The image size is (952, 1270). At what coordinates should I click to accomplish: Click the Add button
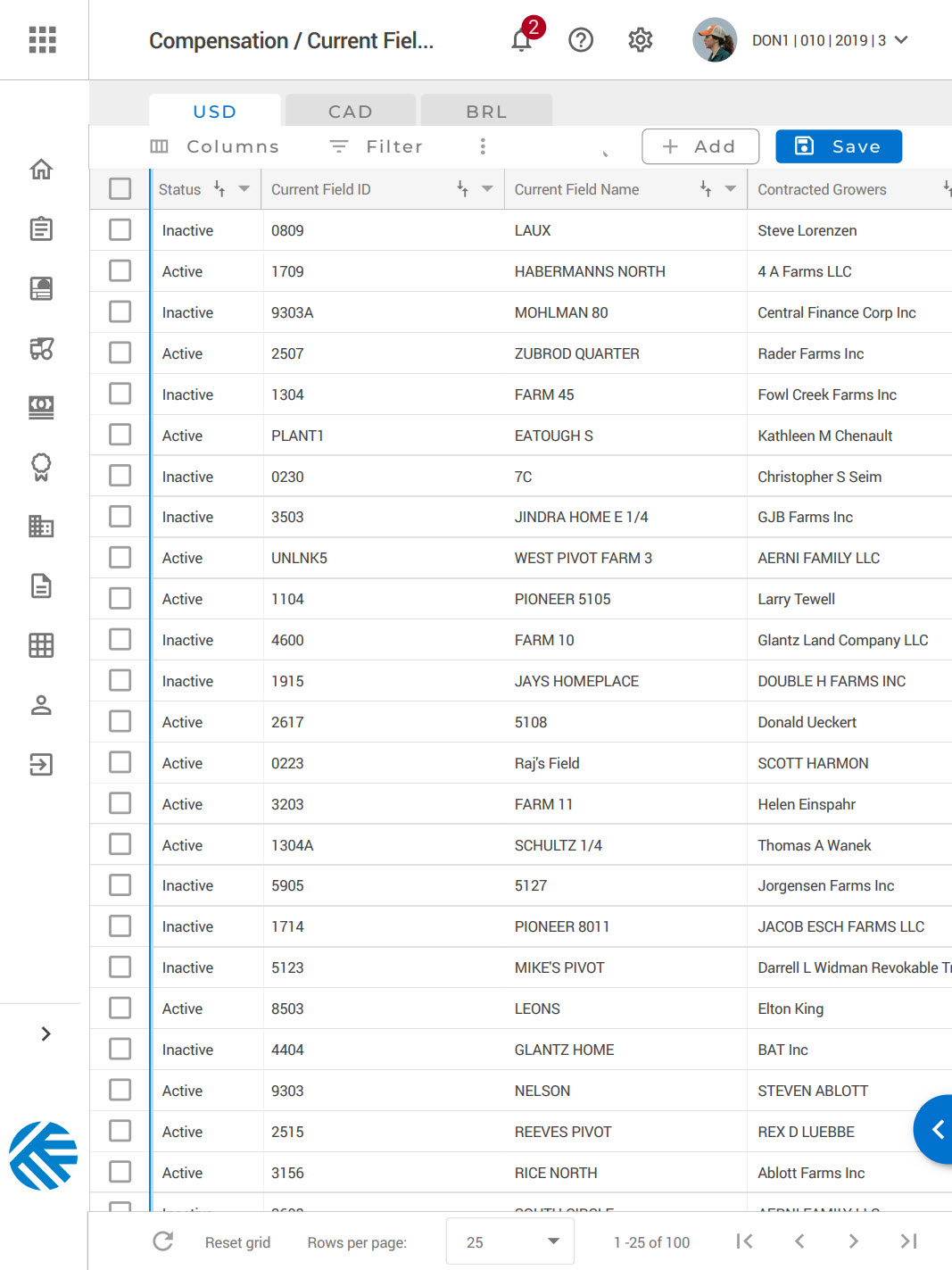pos(700,146)
